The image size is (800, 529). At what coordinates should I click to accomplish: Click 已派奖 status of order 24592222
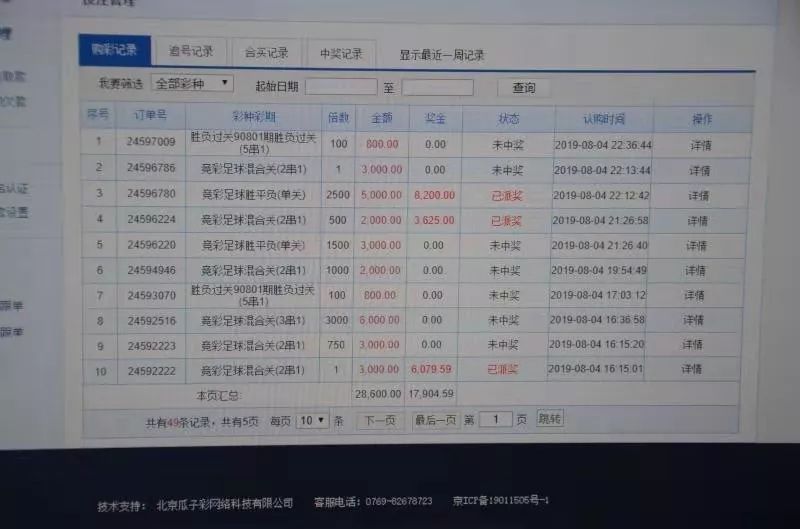503,369
